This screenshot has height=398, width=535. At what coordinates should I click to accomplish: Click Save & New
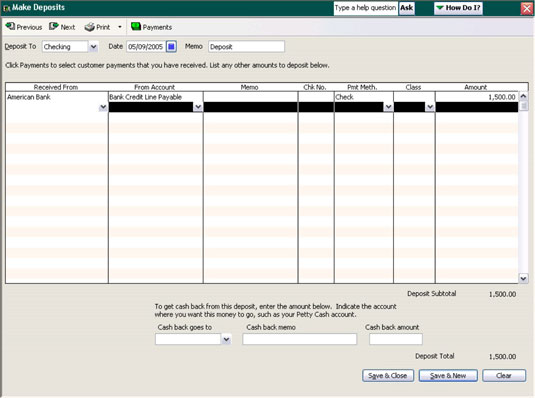point(448,375)
